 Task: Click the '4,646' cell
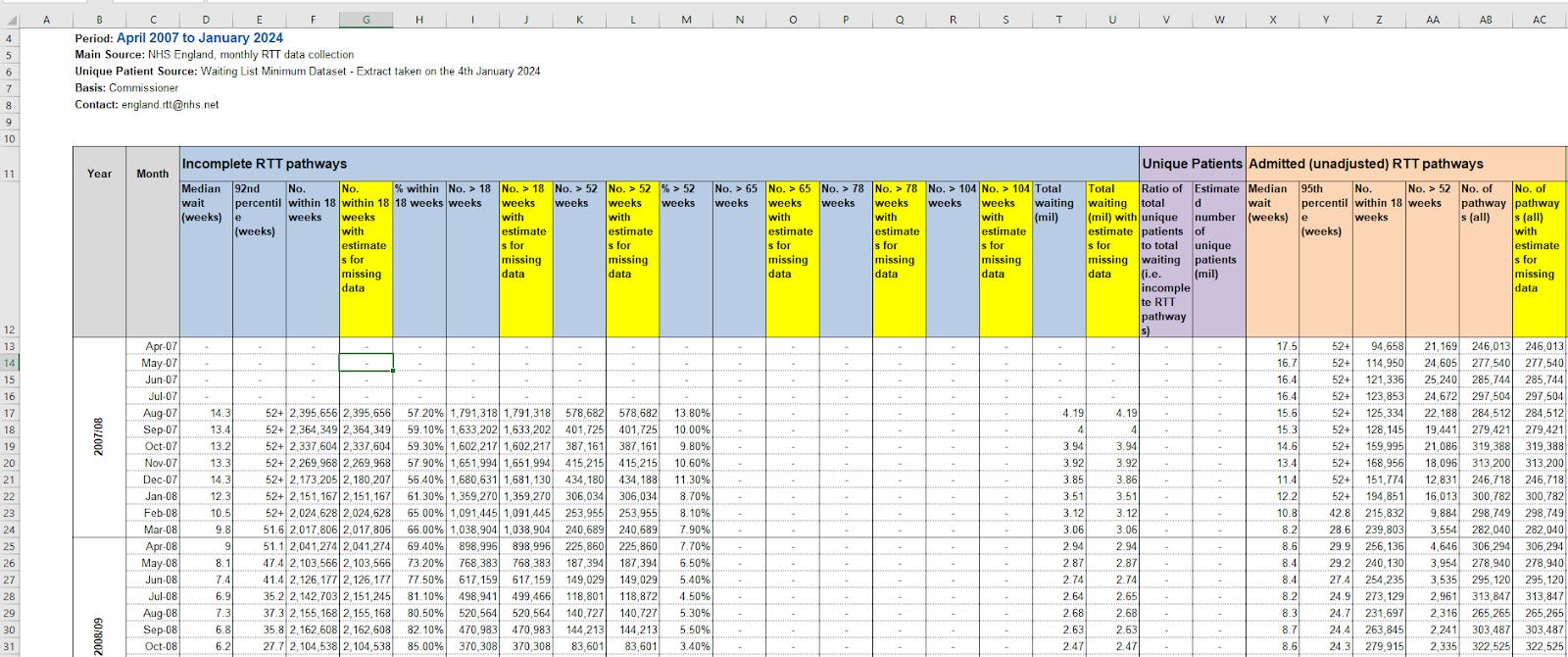pos(1431,546)
